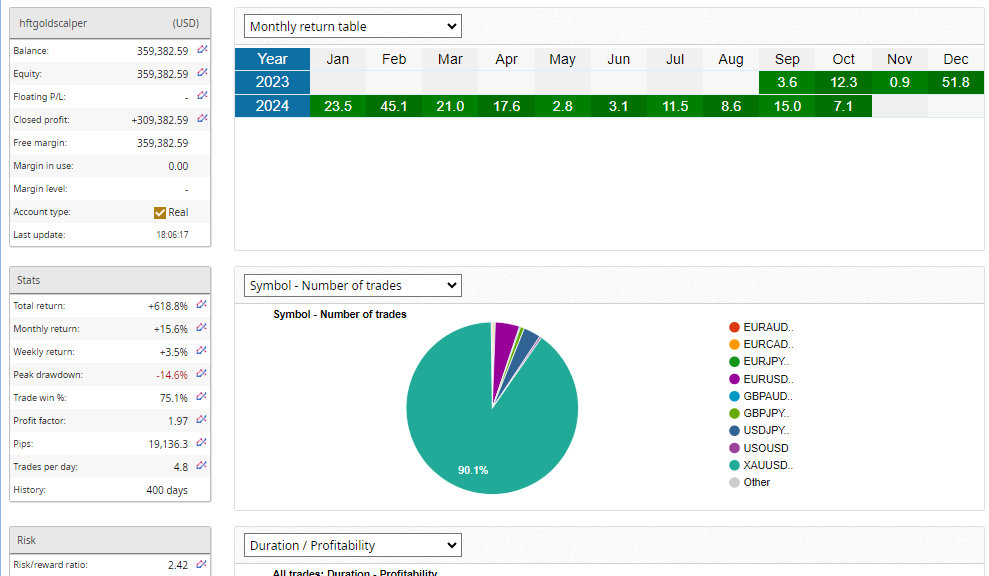This screenshot has width=989, height=576.
Task: Click the chart icon beside Pips
Action: coord(202,442)
